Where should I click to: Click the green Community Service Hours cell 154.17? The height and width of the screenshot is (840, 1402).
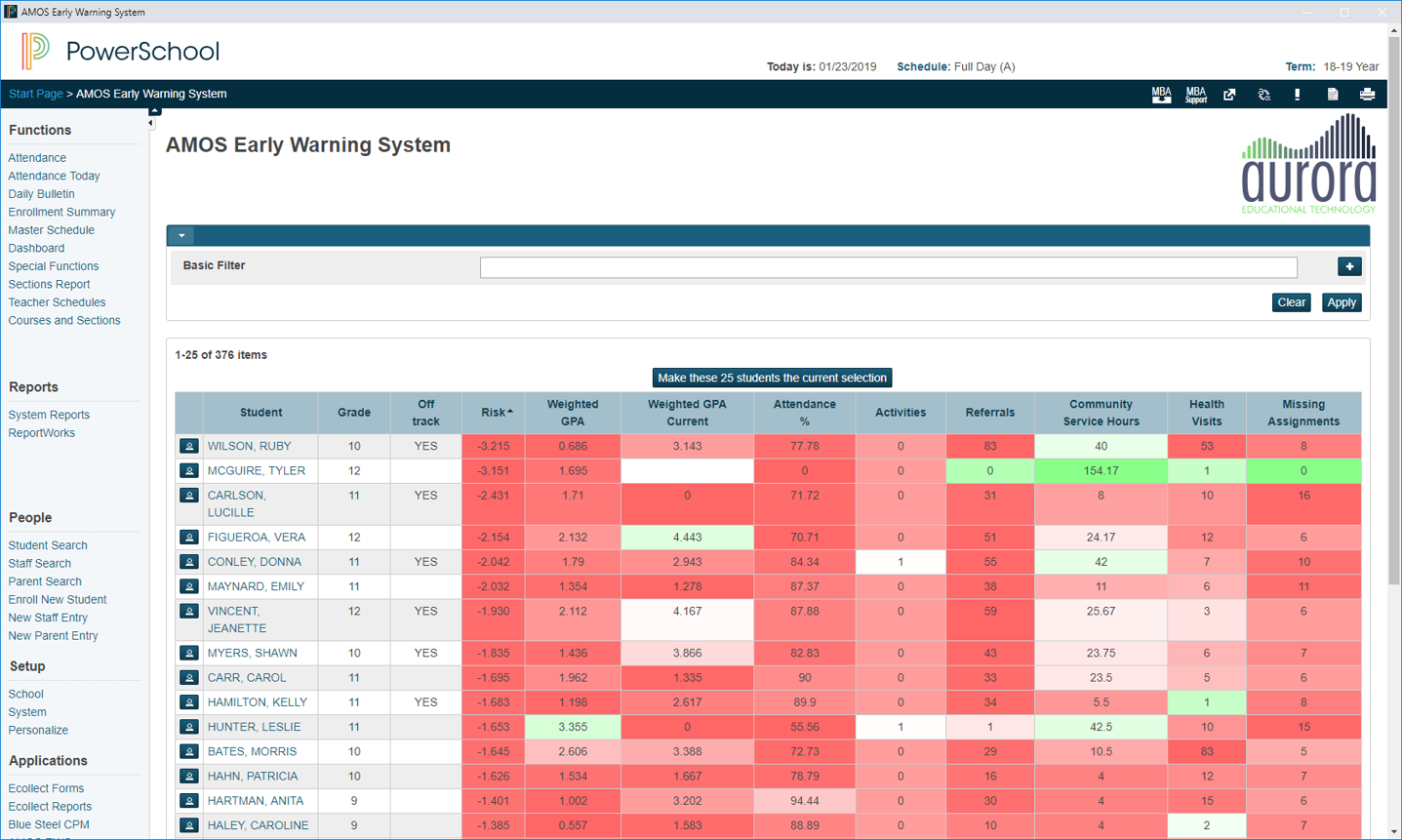tap(1101, 470)
